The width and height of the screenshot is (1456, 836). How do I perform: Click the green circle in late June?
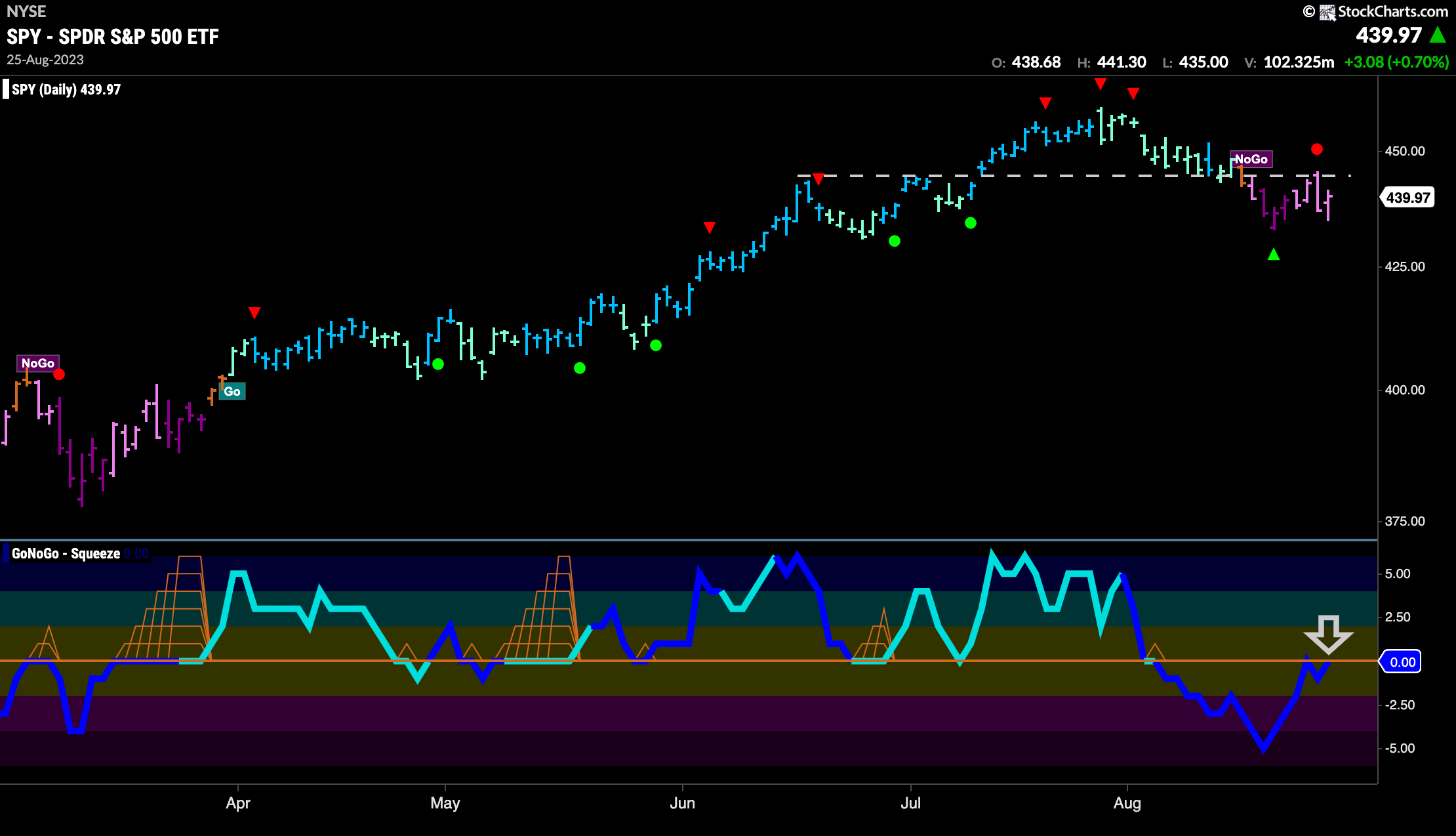point(895,241)
